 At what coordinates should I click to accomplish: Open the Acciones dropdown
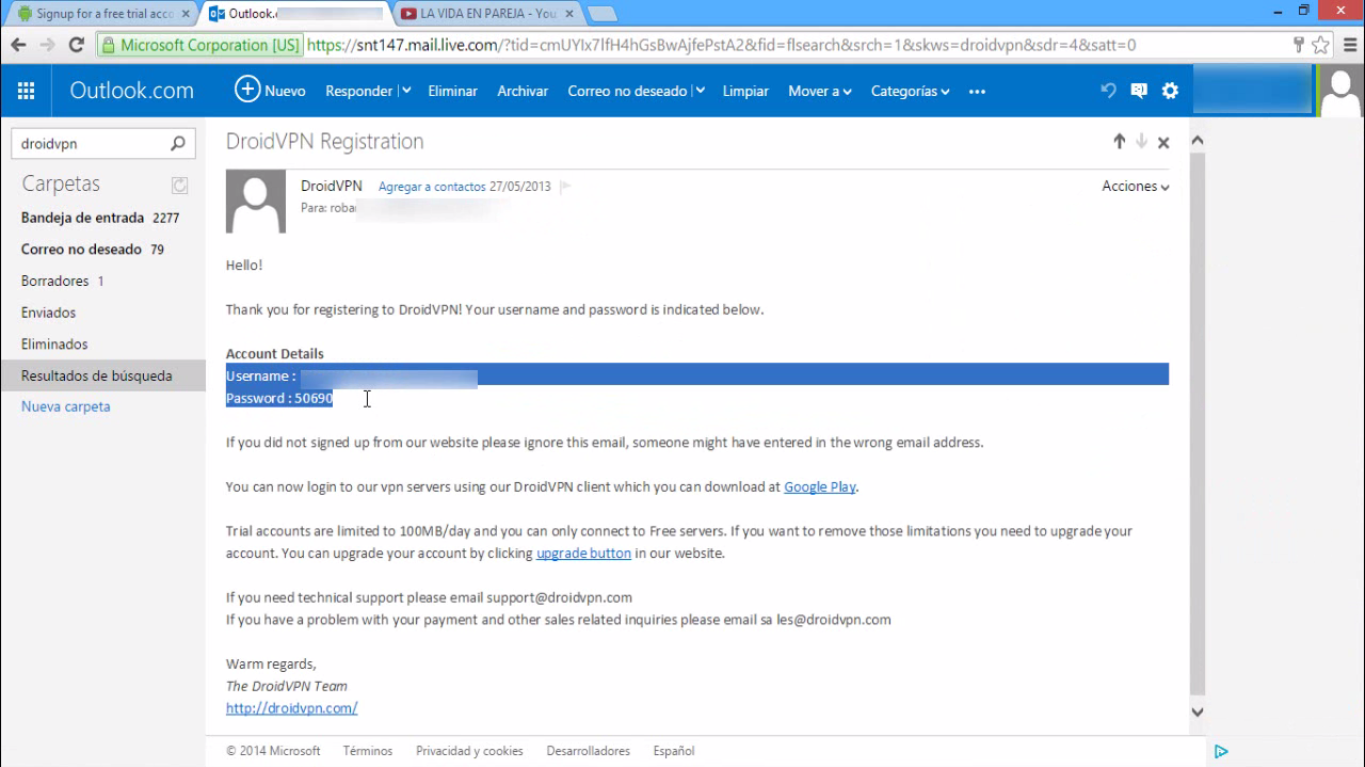point(1136,187)
